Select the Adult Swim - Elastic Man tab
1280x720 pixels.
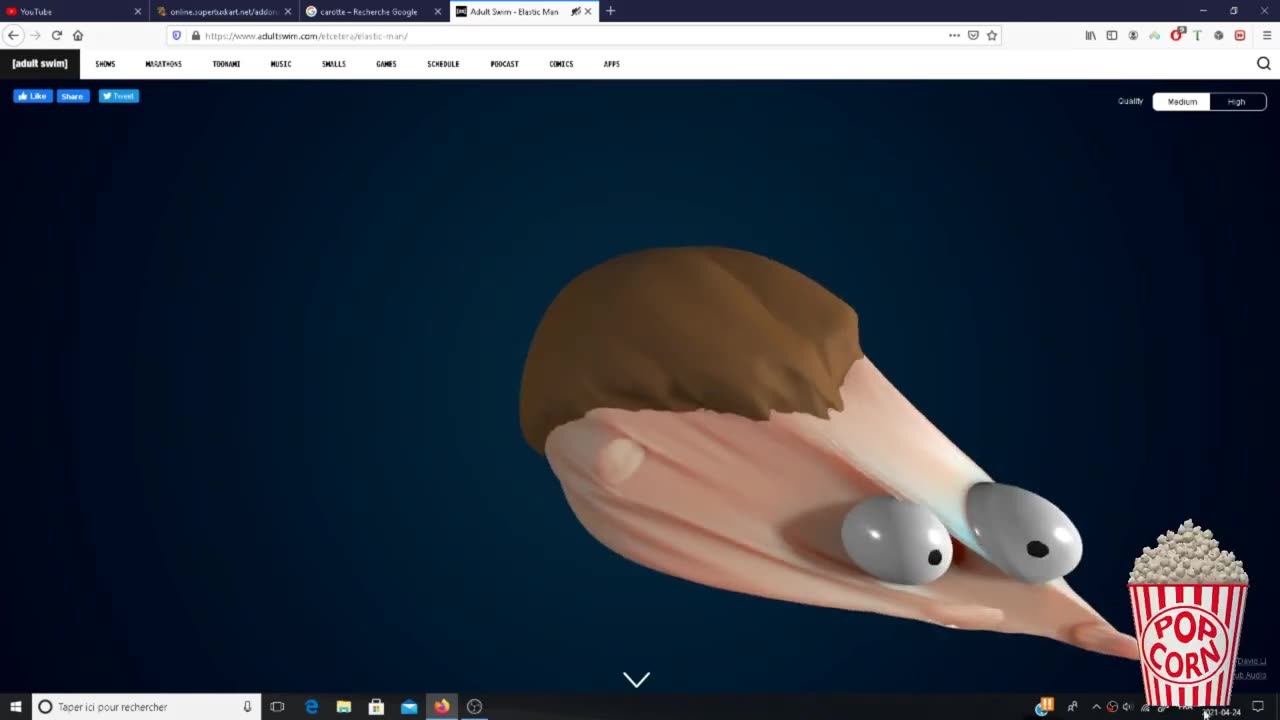[x=524, y=12]
